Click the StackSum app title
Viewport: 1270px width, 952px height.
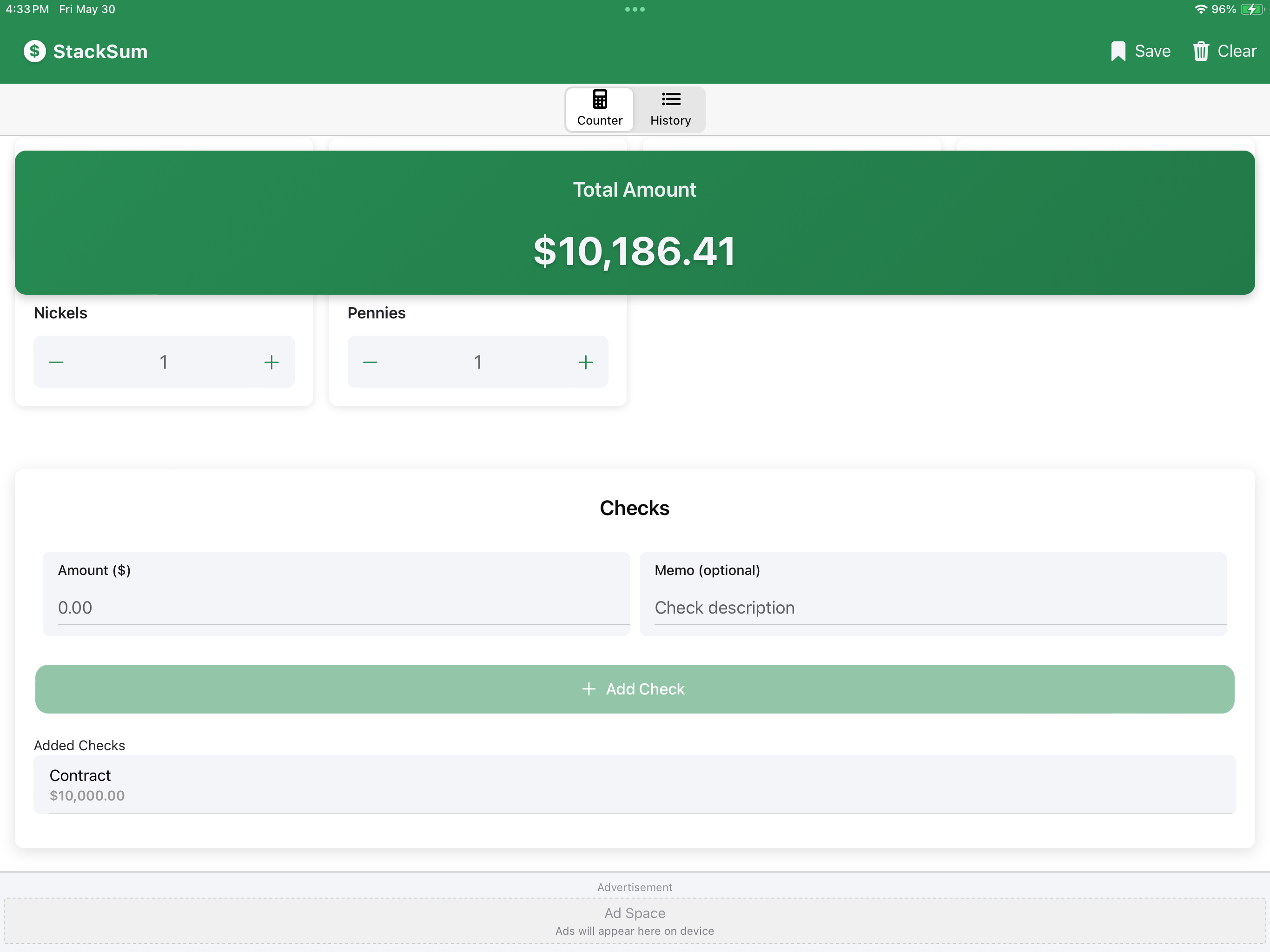tap(100, 51)
